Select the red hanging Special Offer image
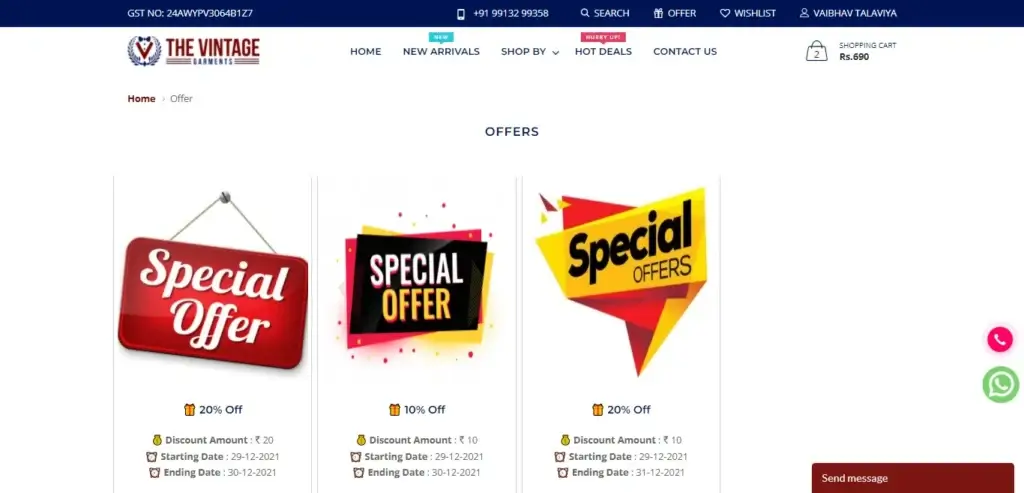The width and height of the screenshot is (1024, 493). click(x=213, y=281)
